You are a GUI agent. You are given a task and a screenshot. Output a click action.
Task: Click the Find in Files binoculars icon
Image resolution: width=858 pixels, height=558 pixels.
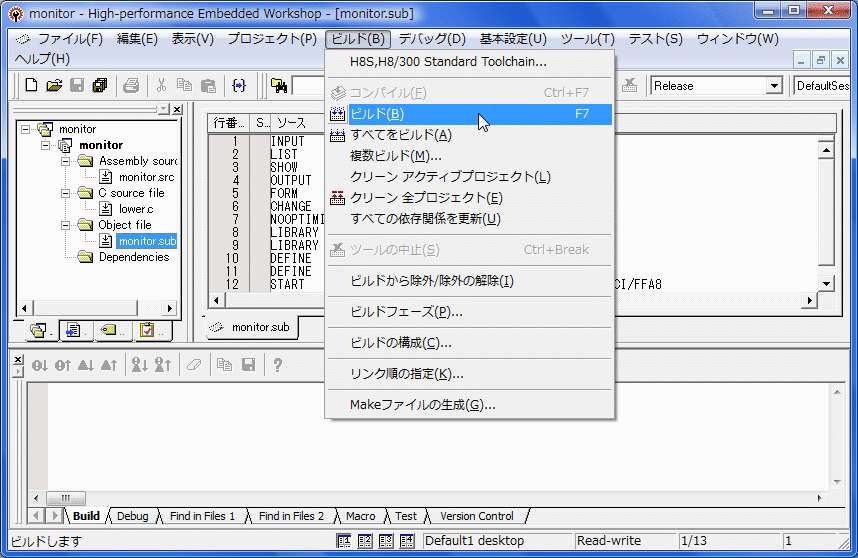tap(279, 85)
